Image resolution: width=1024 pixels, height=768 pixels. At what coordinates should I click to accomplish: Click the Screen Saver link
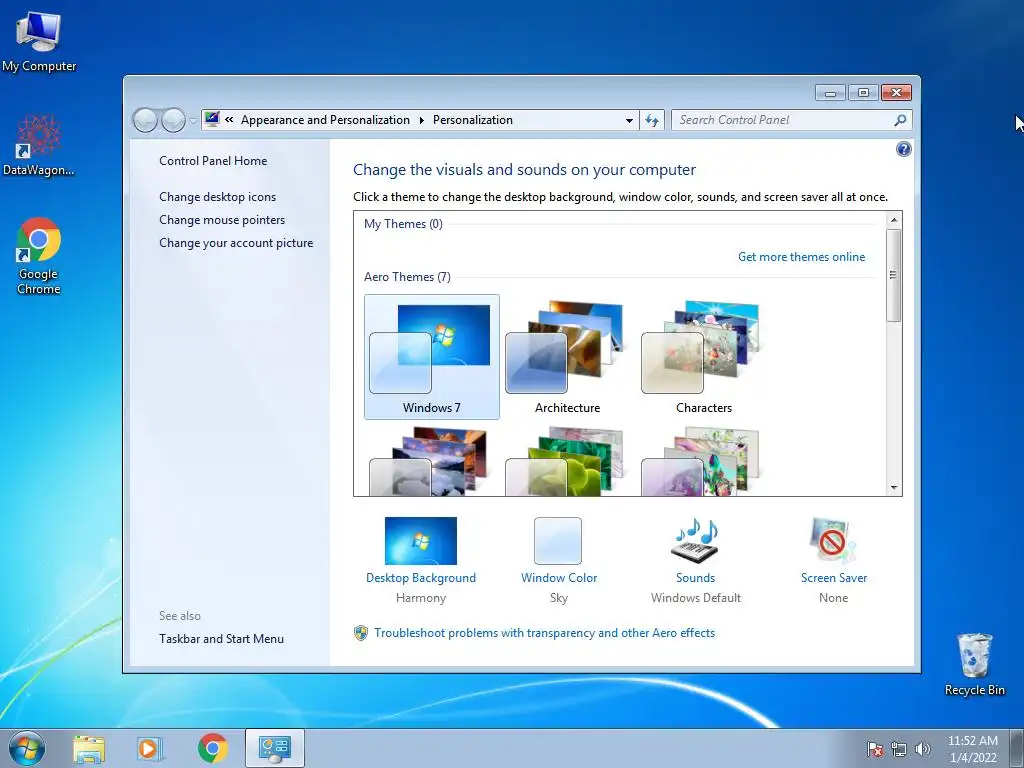point(834,578)
